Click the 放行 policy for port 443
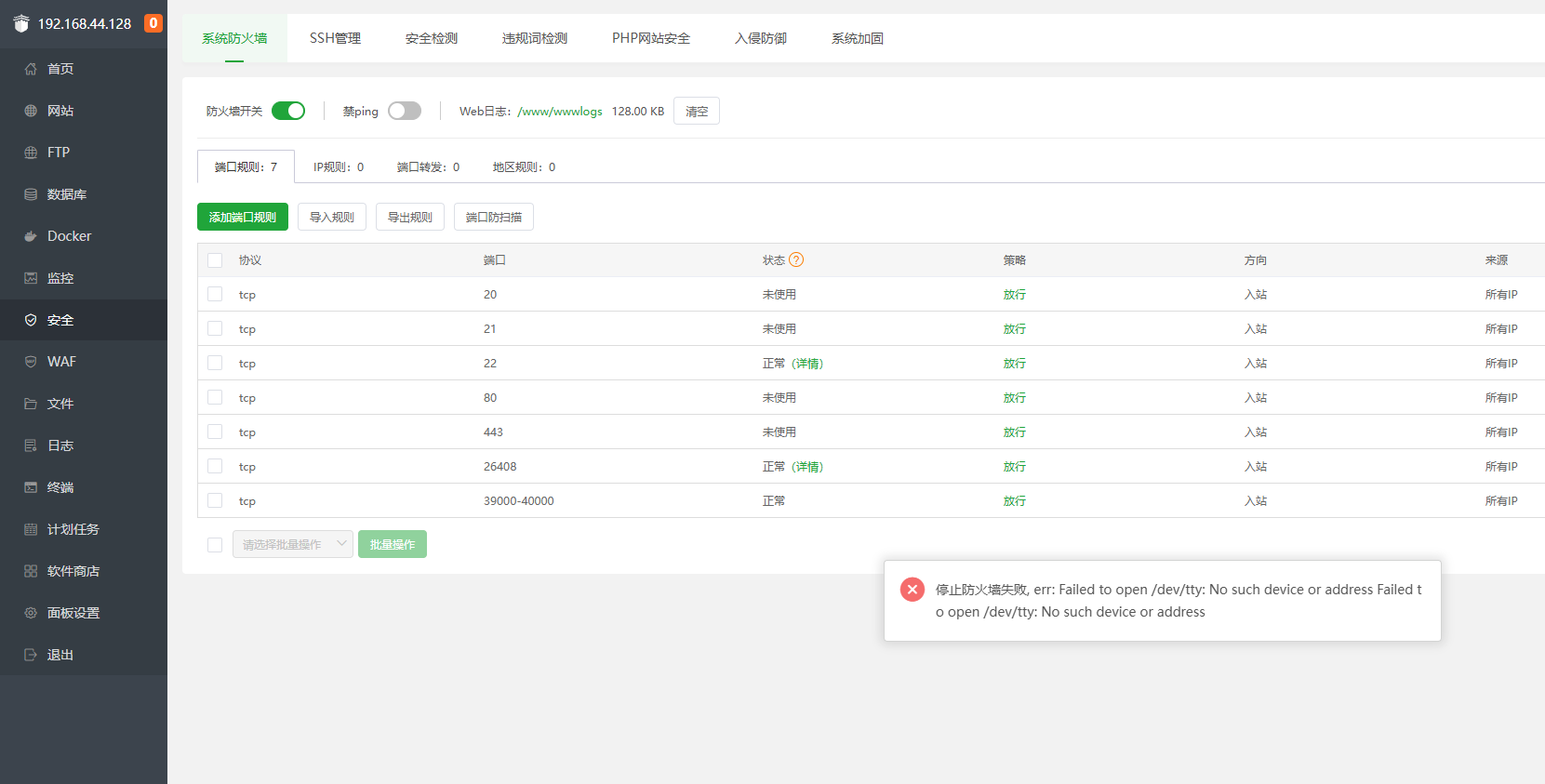The height and width of the screenshot is (784, 1545). pos(1015,432)
